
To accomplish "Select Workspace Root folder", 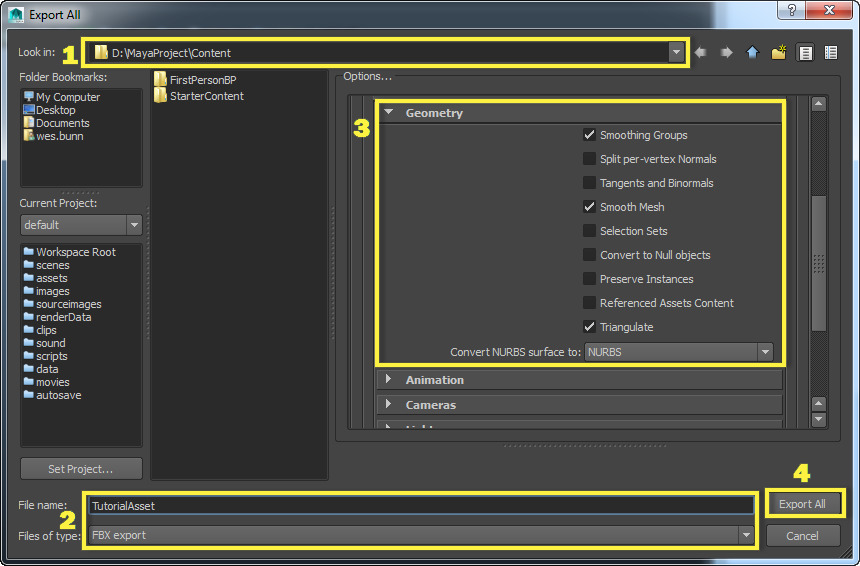I will coord(70,252).
